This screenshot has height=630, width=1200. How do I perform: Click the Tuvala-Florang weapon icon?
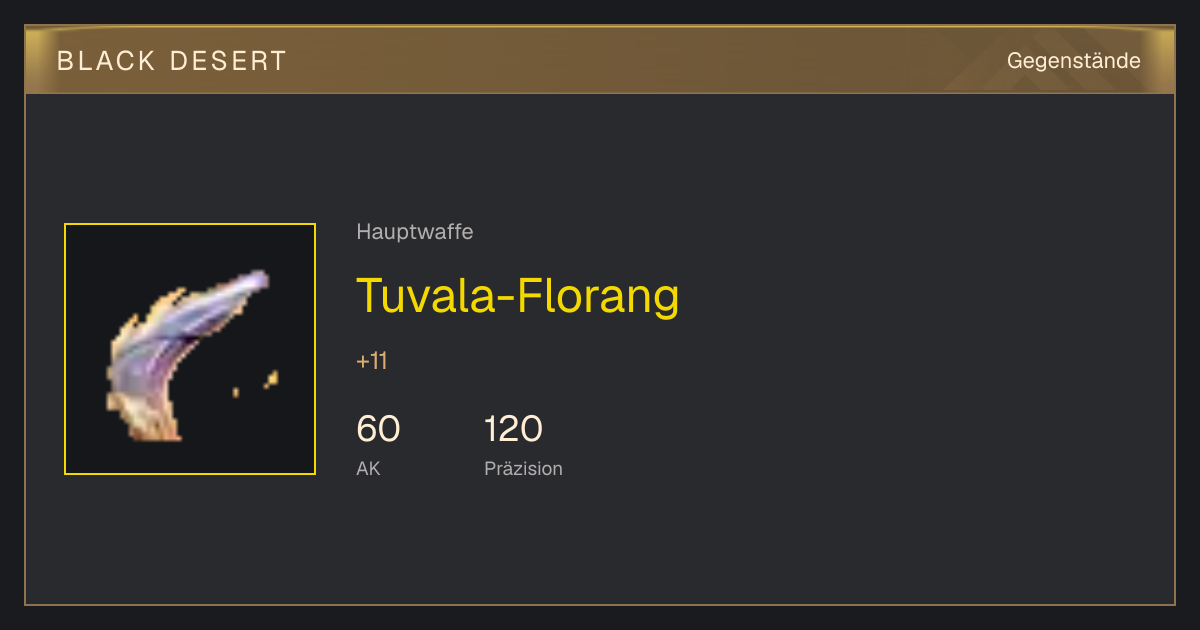pyautogui.click(x=188, y=355)
